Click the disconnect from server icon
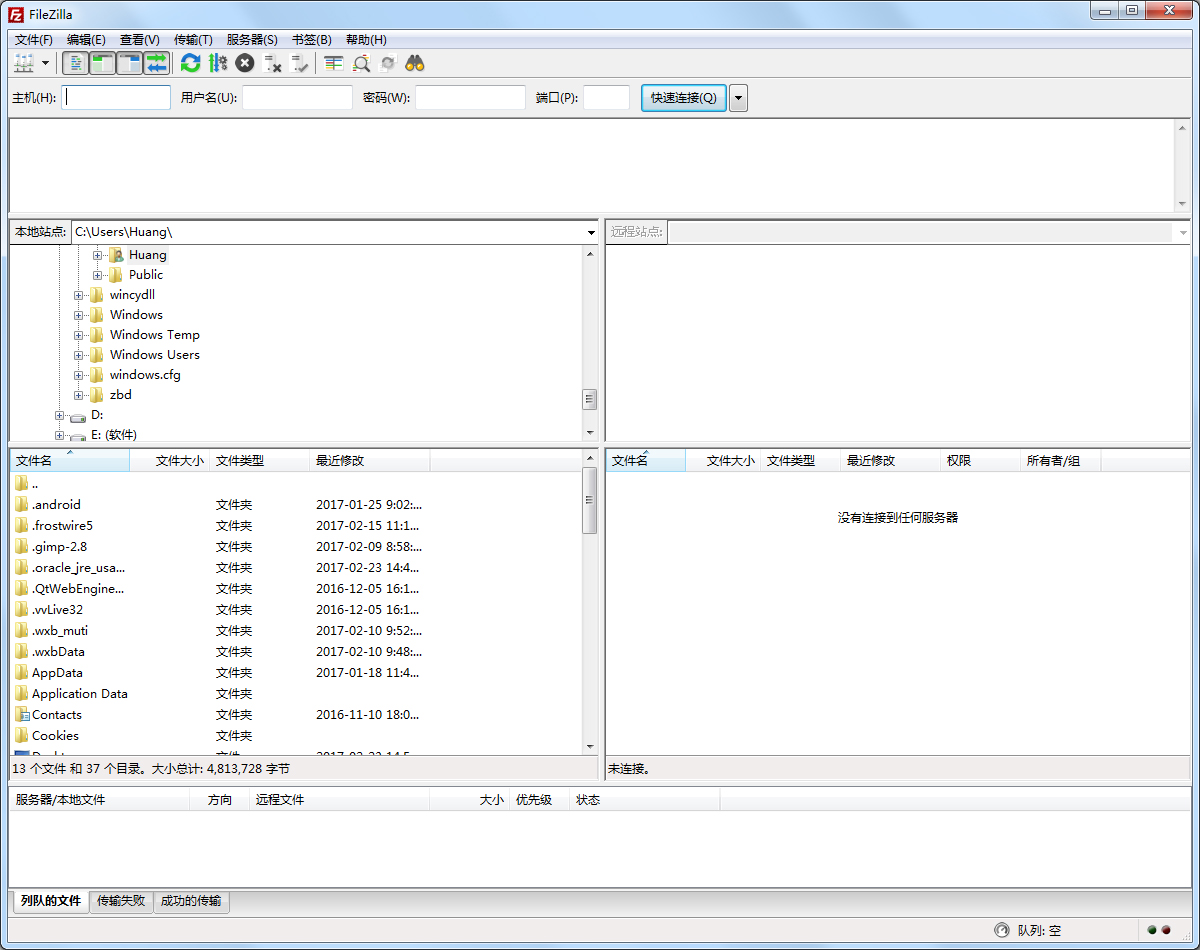1200x950 pixels. (x=272, y=63)
